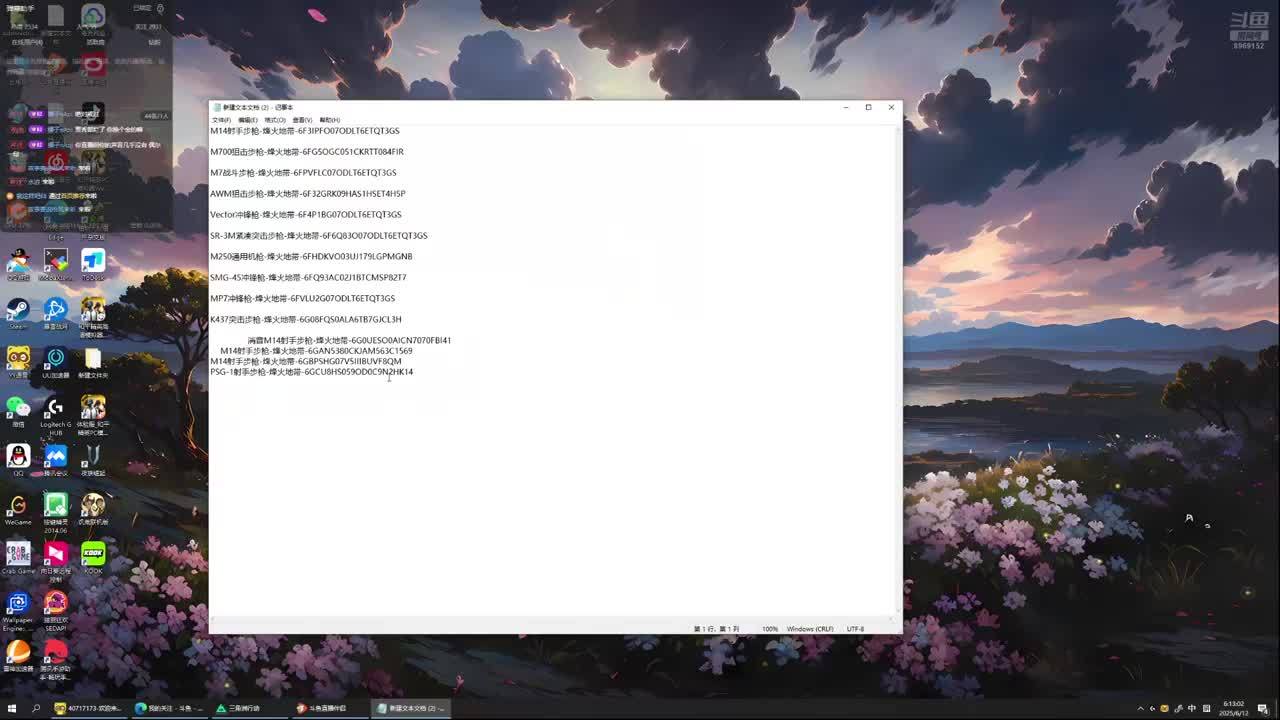
Task: Open the Logitech G HUB shortcut
Action: [x=56, y=415]
